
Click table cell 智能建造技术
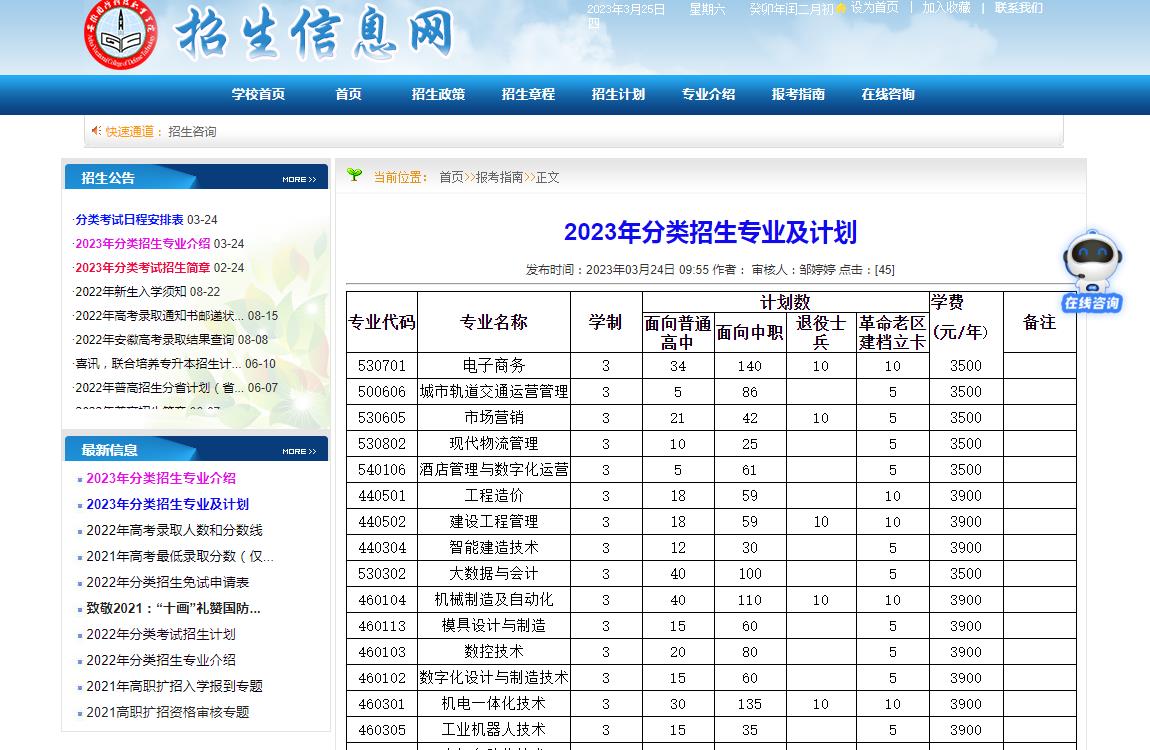pyautogui.click(x=494, y=548)
